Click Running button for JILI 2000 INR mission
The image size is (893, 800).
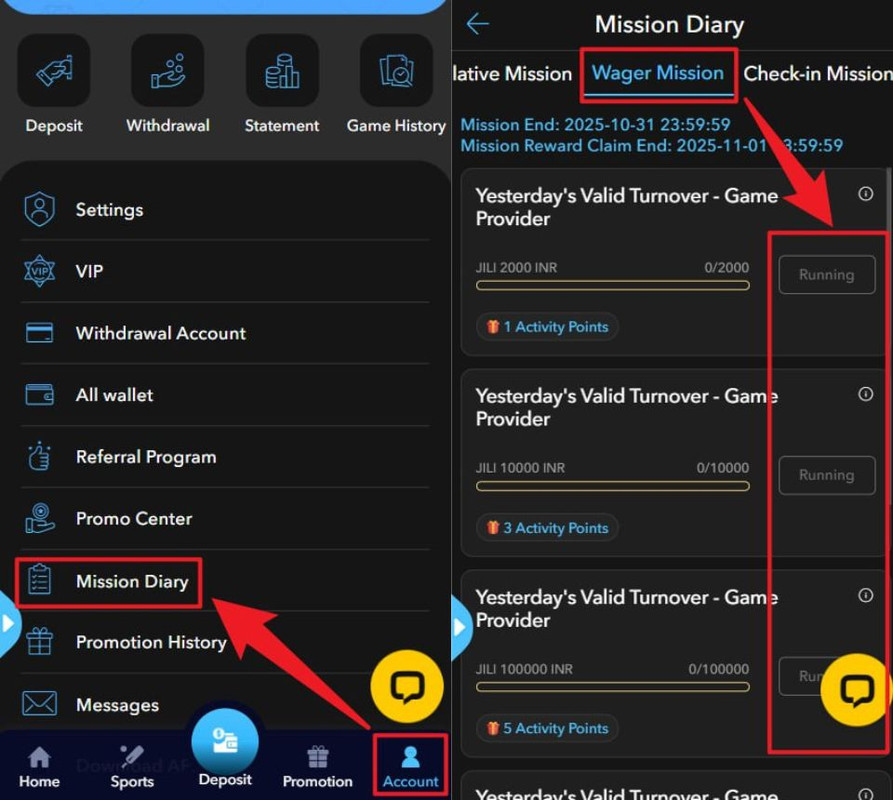click(826, 275)
